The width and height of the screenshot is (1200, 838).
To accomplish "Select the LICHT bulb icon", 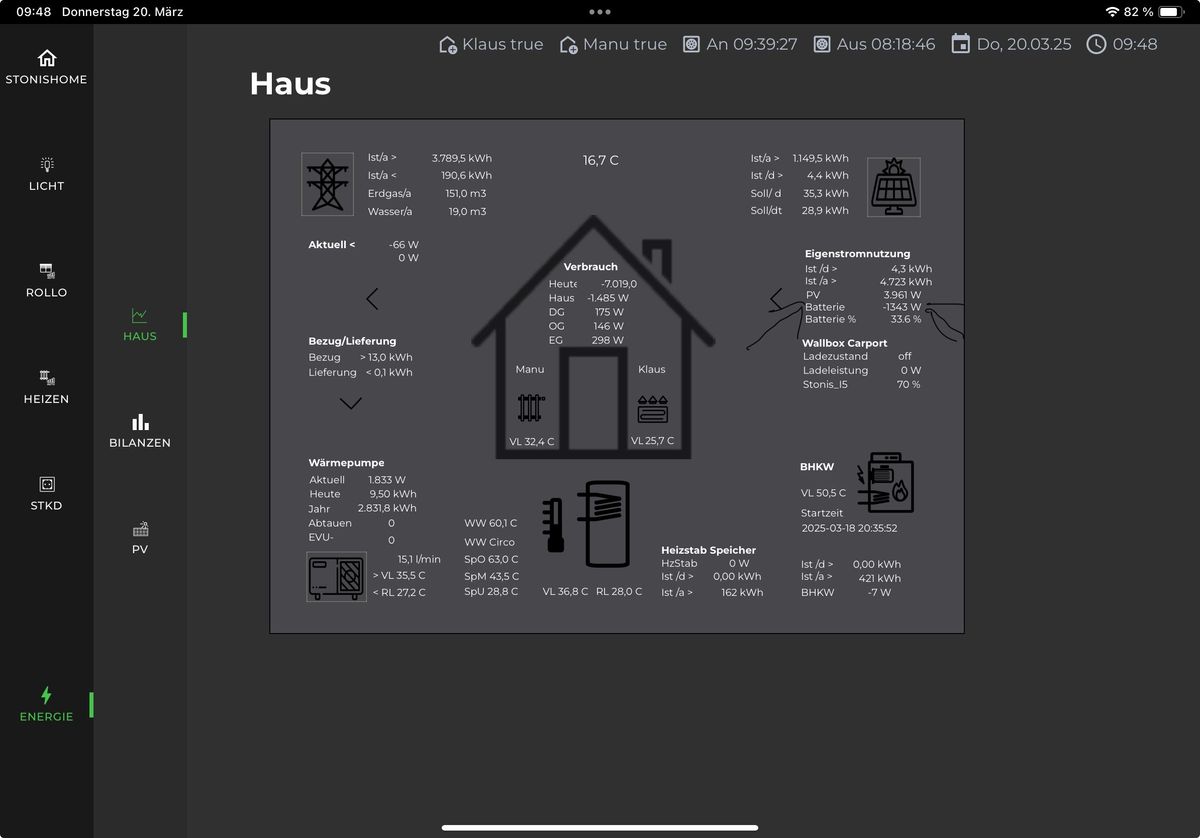I will [46, 164].
